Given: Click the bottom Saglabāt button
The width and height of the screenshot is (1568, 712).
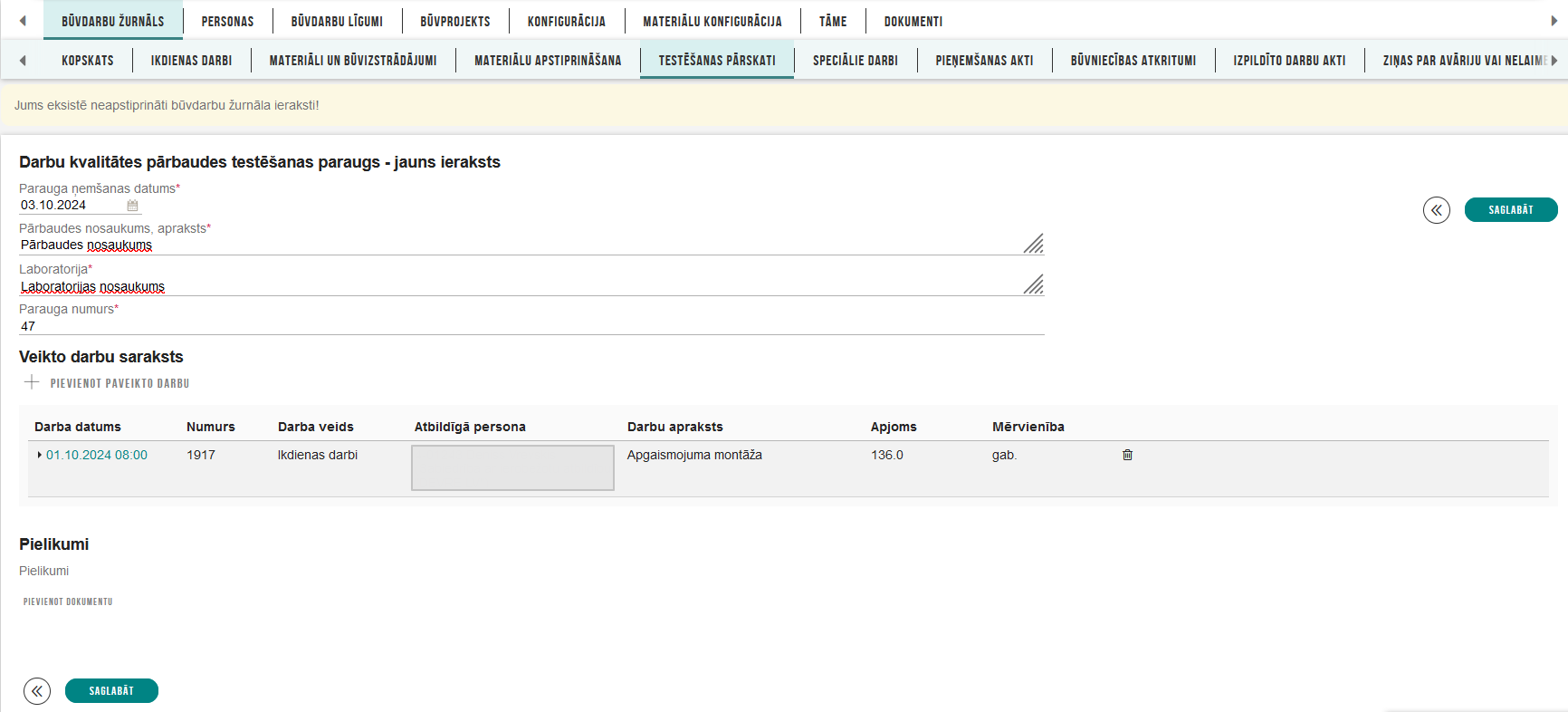Looking at the screenshot, I should tap(111, 690).
